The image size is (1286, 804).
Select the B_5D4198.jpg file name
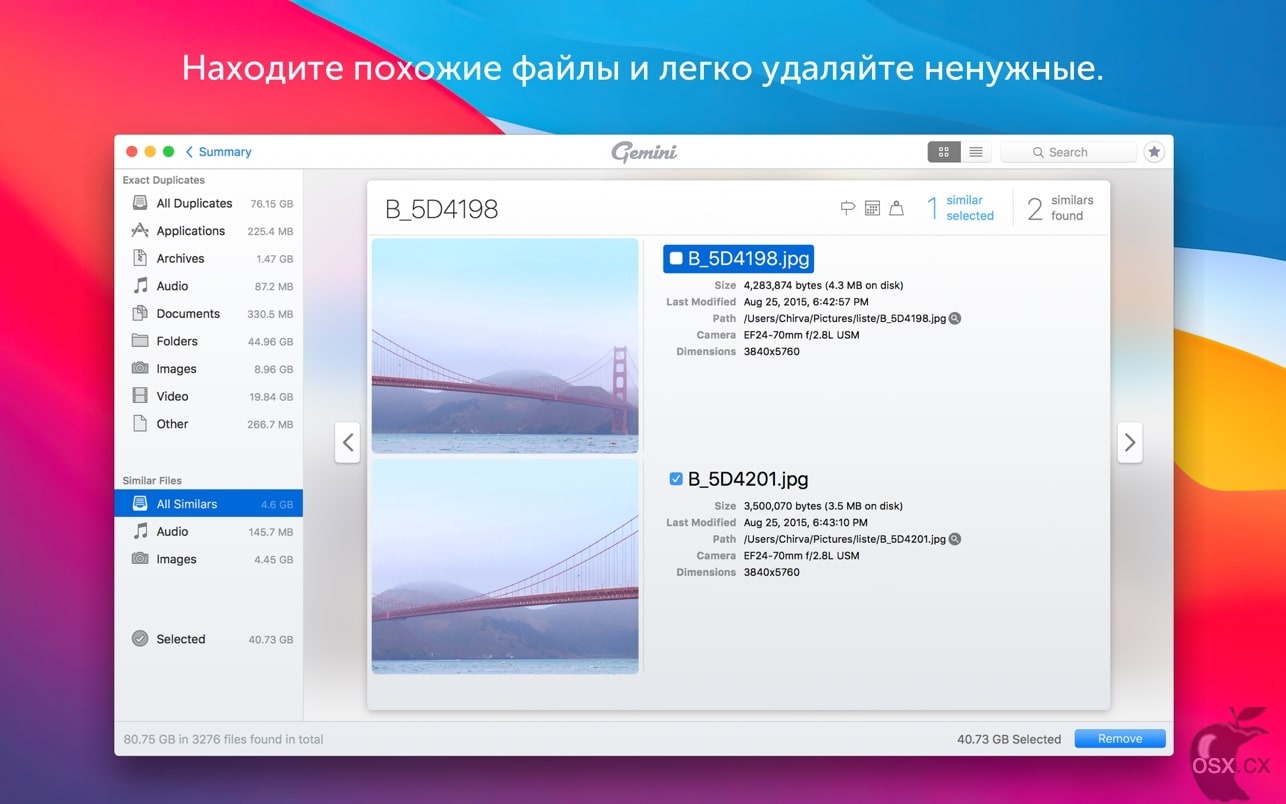(748, 259)
